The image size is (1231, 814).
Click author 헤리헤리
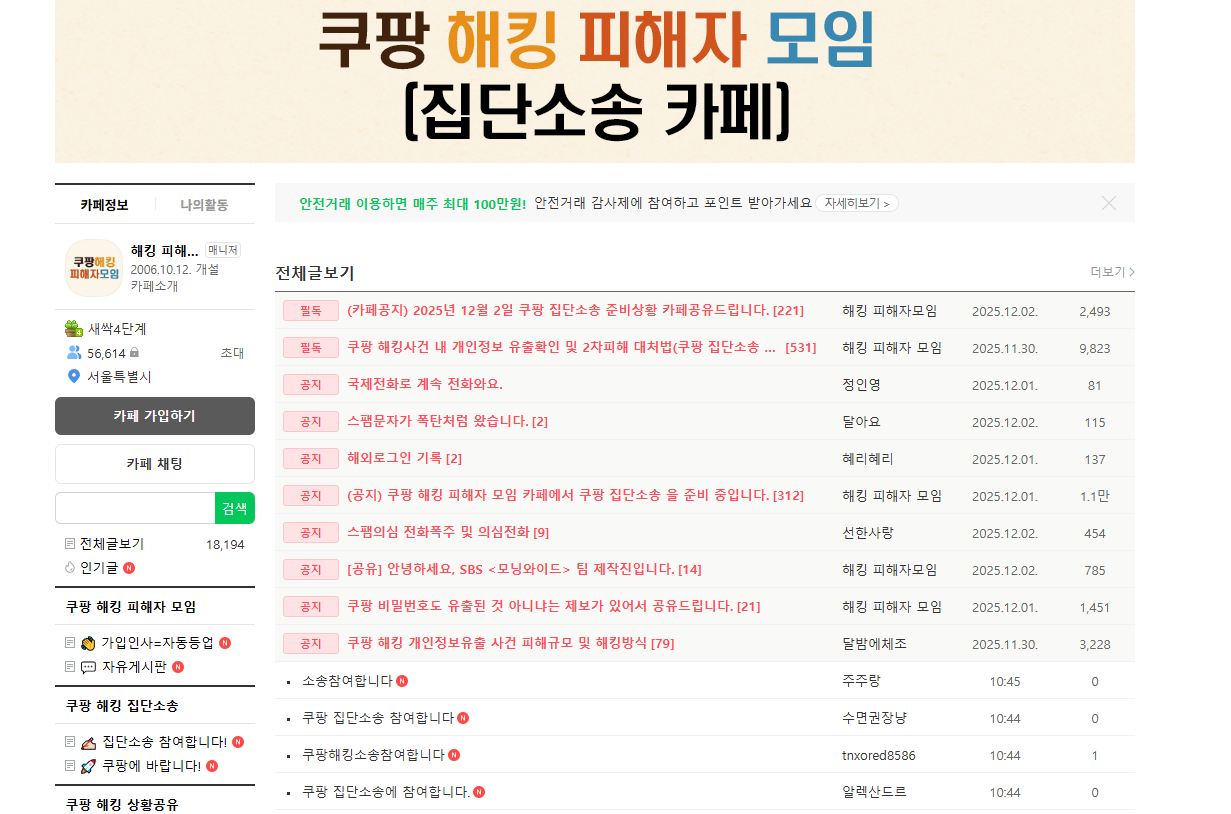point(868,458)
